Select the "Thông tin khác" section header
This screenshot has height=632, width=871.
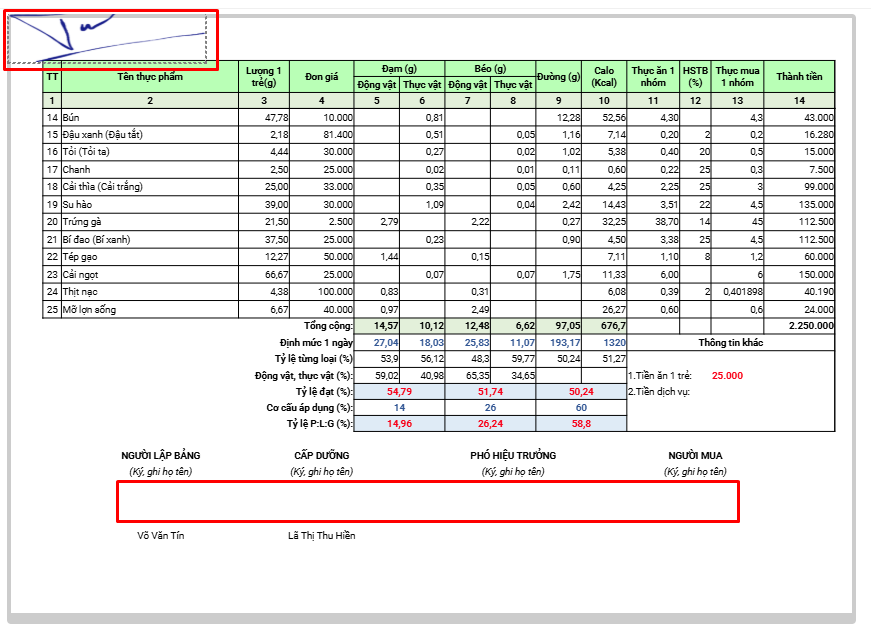[x=731, y=342]
